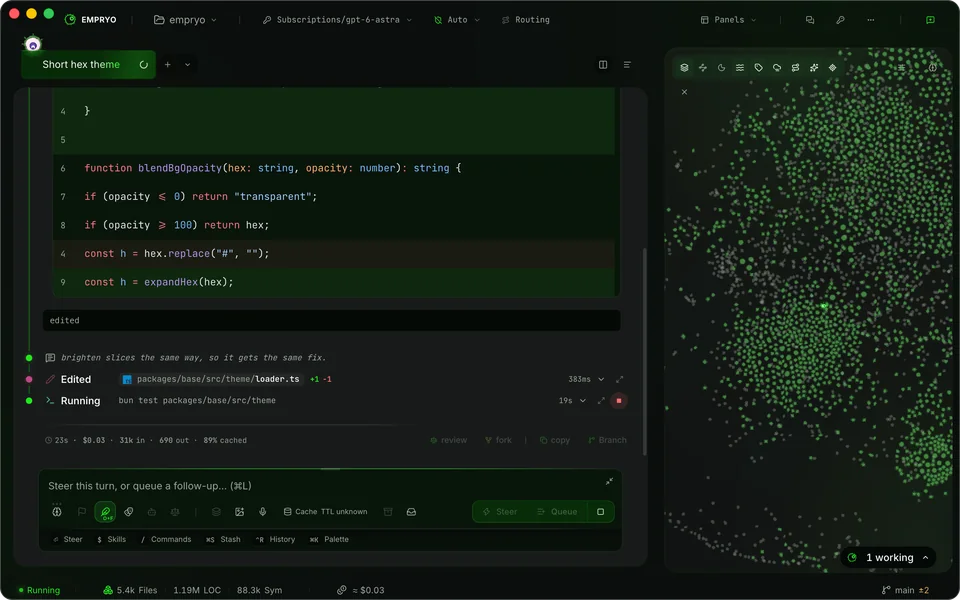This screenshot has height=600, width=960.
Task: Toggle the robot icon in composer
Action: click(x=152, y=512)
